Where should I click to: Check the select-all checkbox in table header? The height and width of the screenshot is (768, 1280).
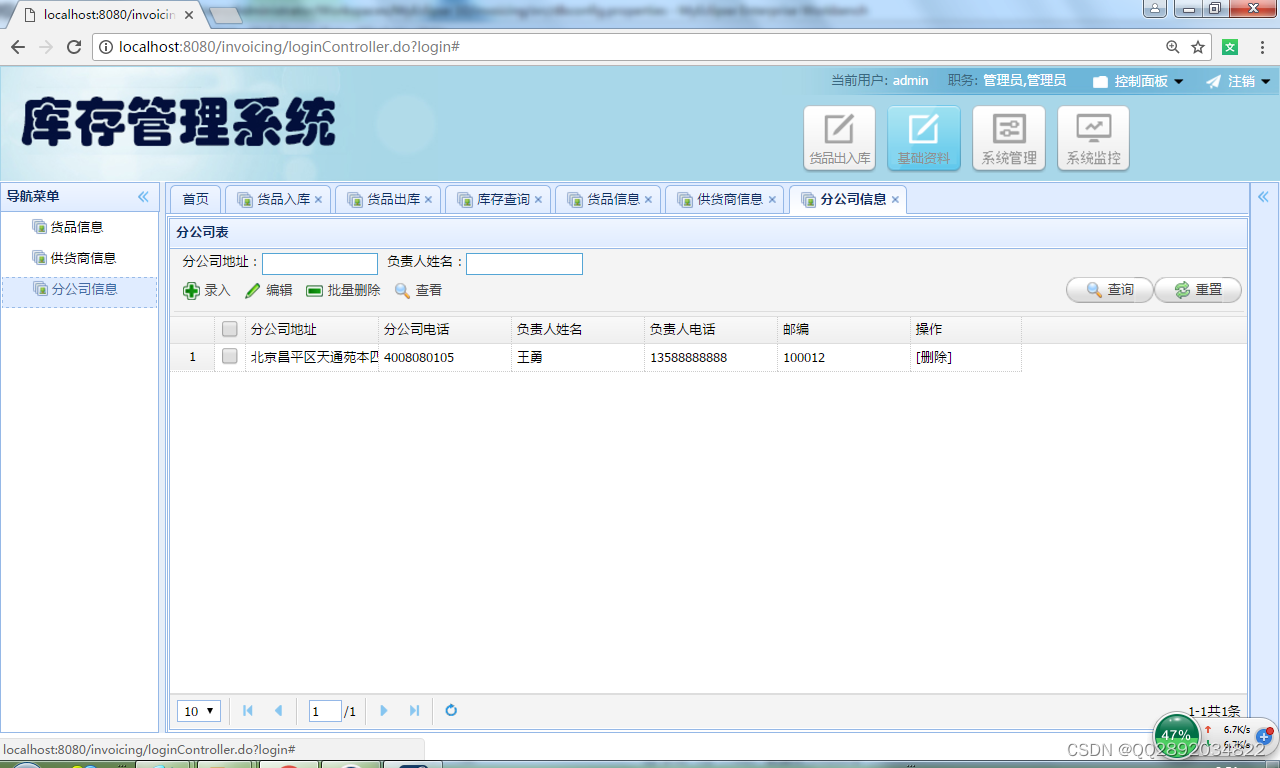(229, 328)
